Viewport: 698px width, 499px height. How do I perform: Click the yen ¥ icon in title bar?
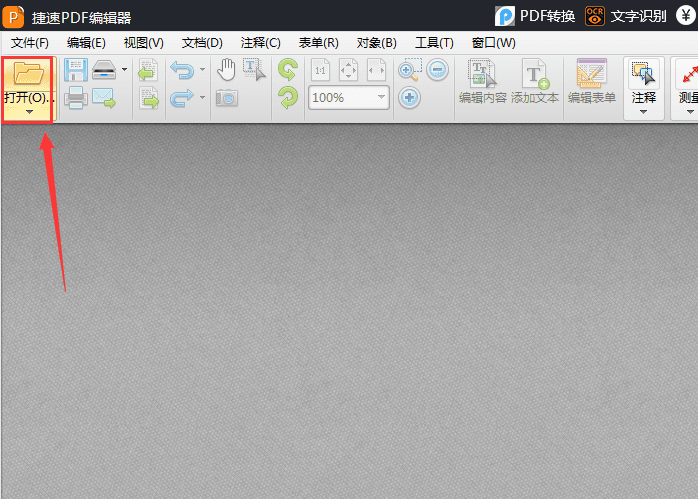pos(686,15)
